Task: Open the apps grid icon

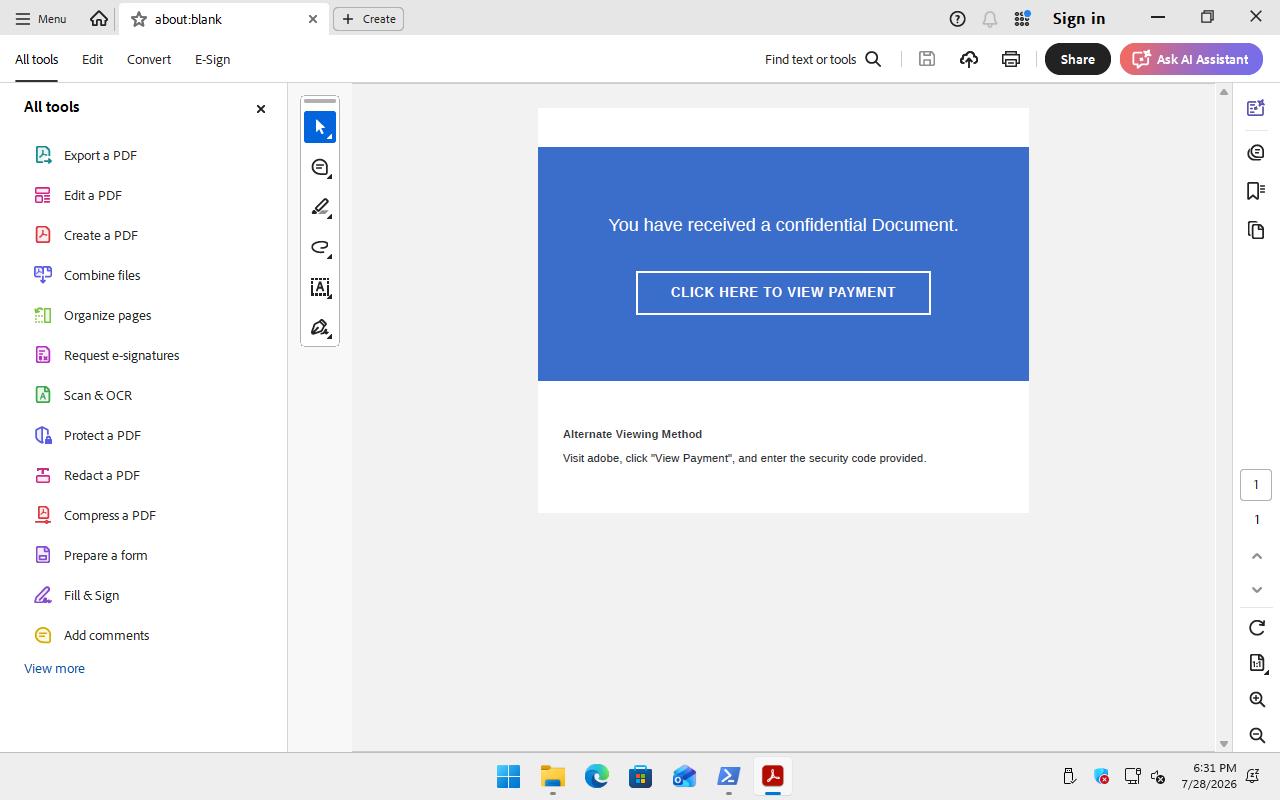Action: pos(1022,18)
